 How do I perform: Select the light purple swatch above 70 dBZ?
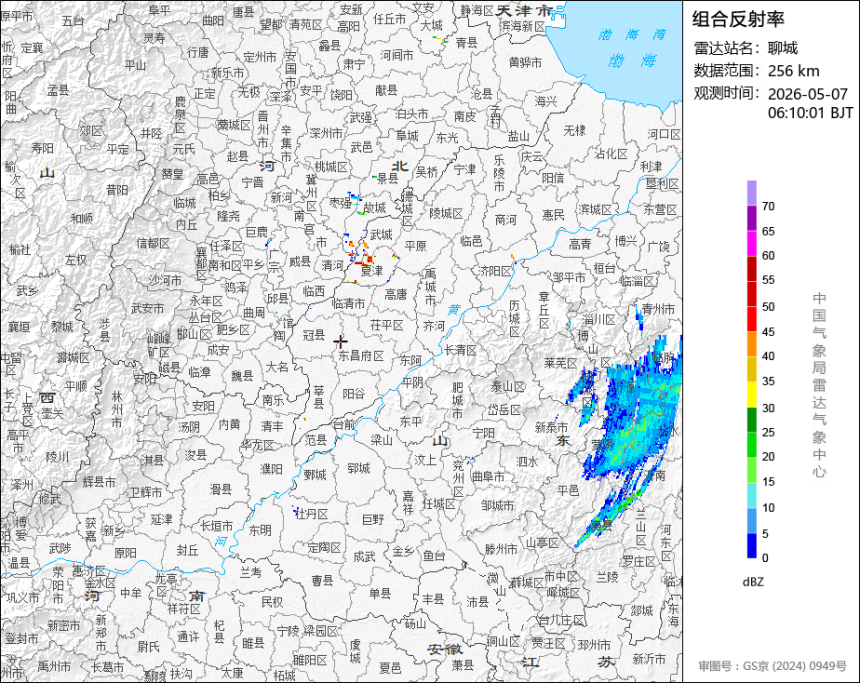tap(751, 193)
